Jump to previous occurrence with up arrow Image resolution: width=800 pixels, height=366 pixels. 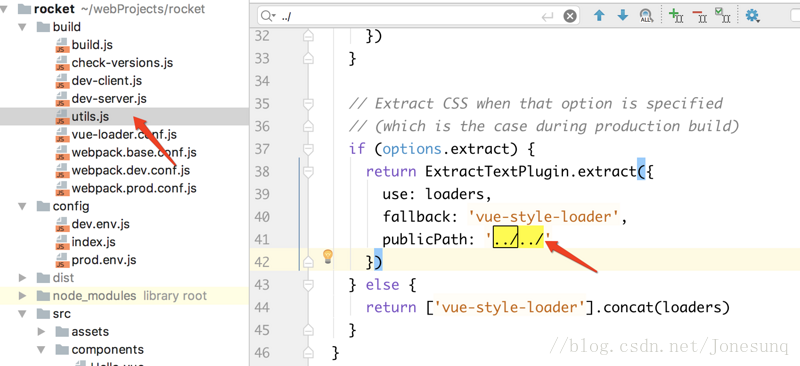click(x=599, y=16)
